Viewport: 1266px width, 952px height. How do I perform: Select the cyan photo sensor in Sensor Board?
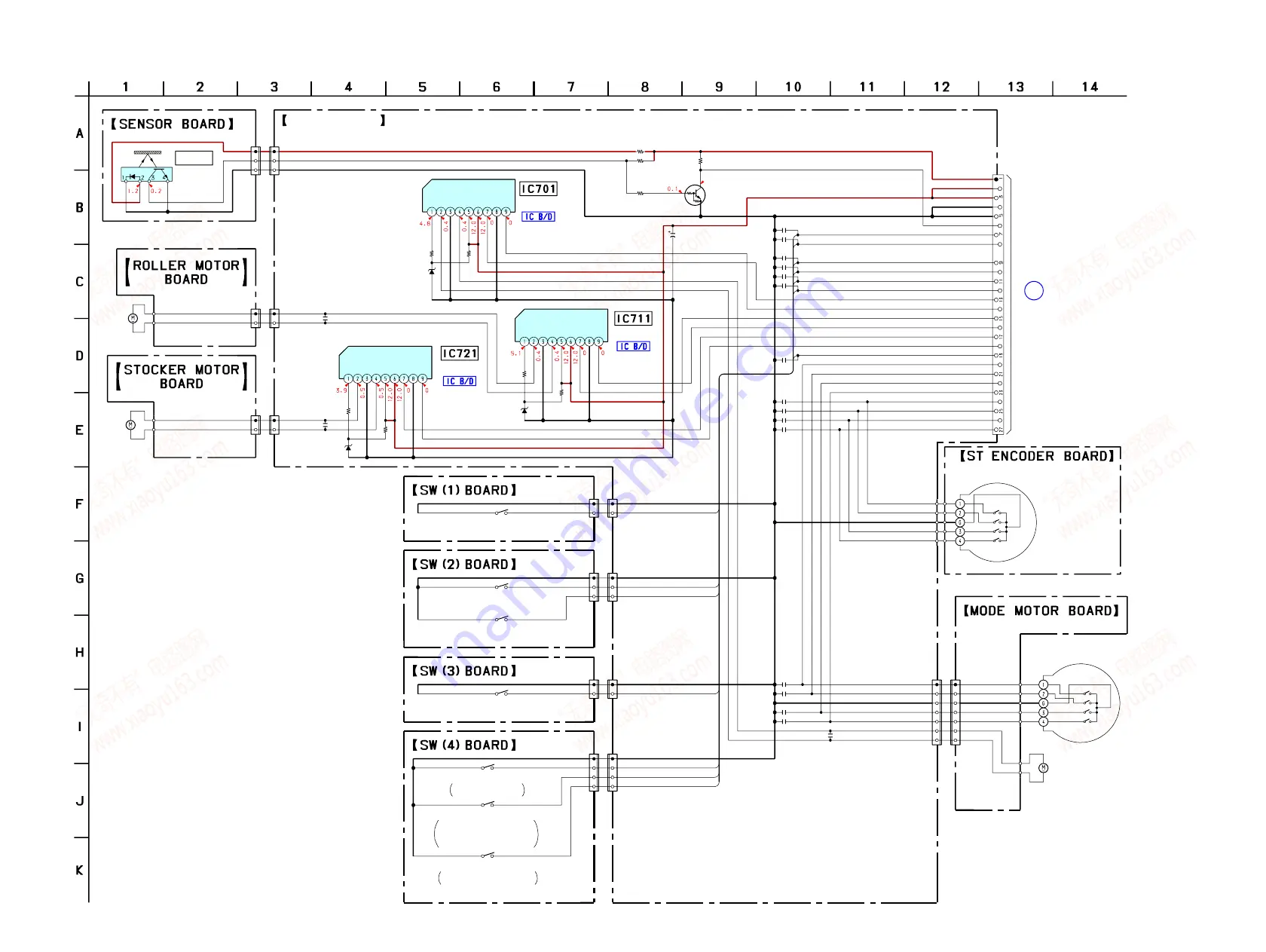pos(146,175)
